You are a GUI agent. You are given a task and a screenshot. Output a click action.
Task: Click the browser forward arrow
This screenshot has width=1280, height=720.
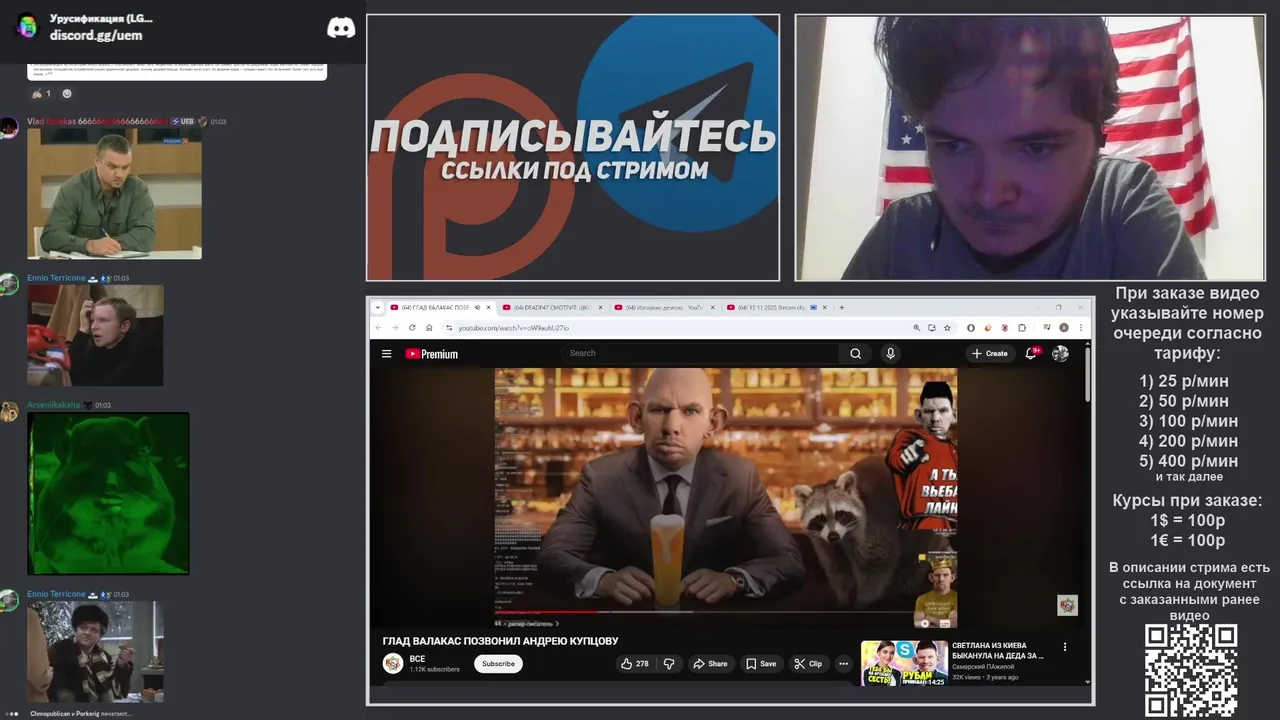click(x=395, y=327)
